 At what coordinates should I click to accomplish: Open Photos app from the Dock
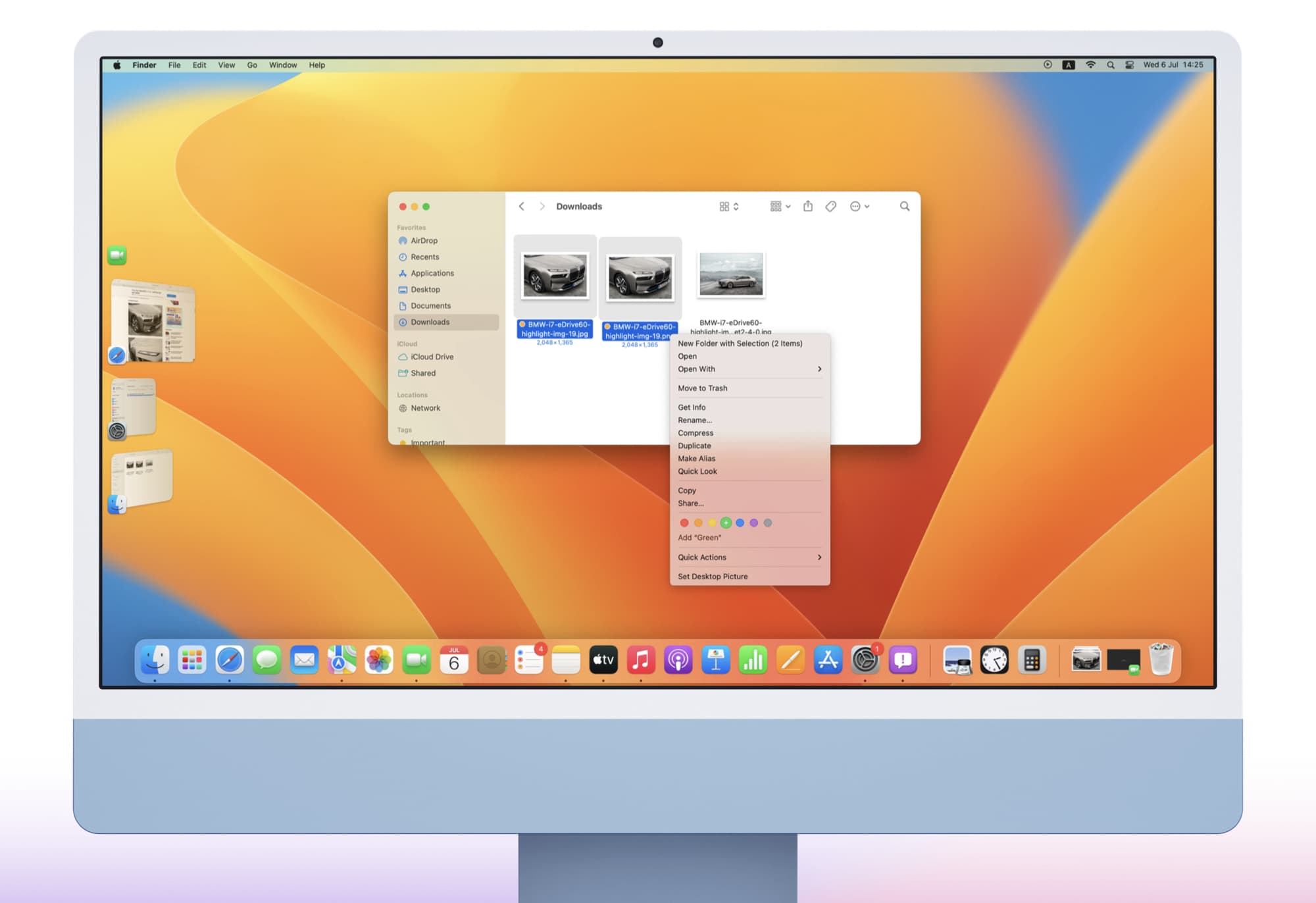pos(379,660)
